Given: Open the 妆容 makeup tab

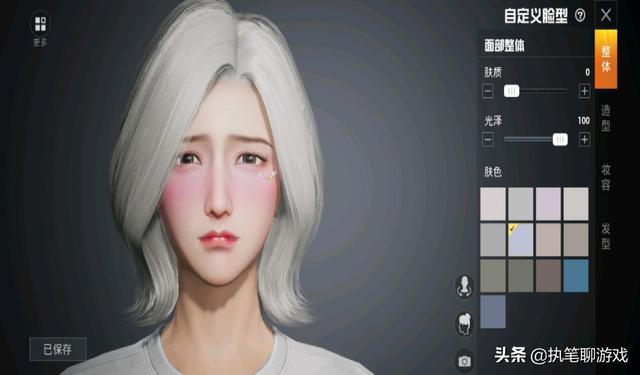Looking at the screenshot, I should pos(606,178).
